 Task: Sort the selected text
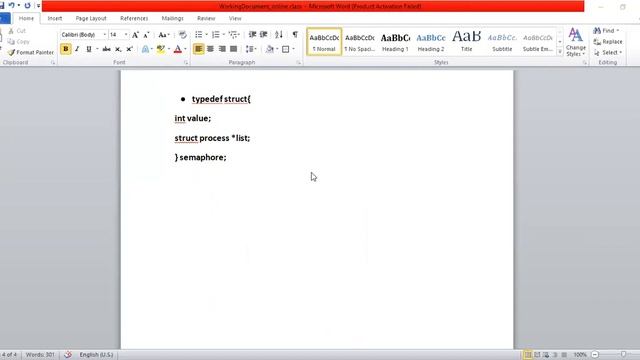click(279, 35)
